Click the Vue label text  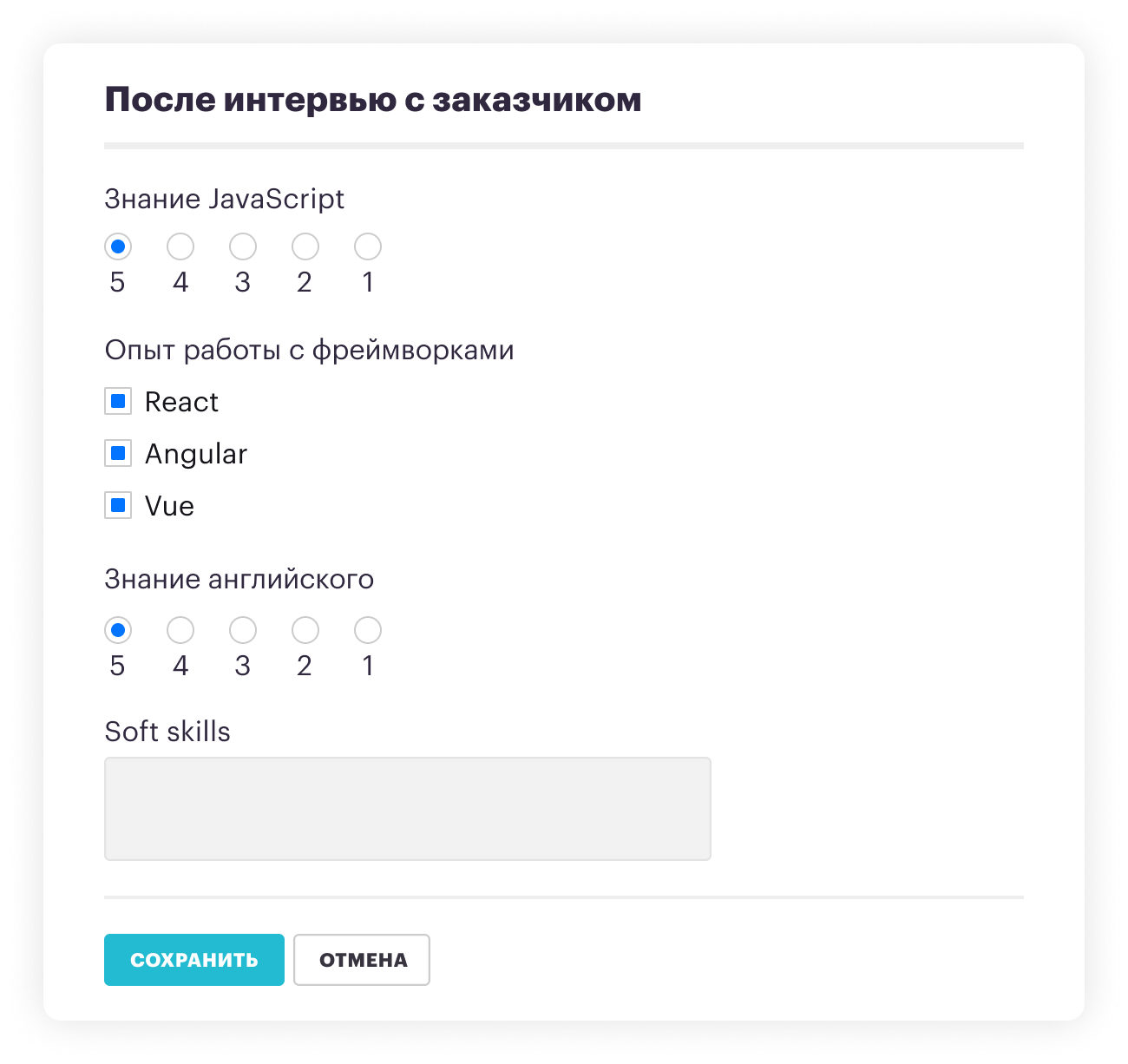tap(169, 506)
